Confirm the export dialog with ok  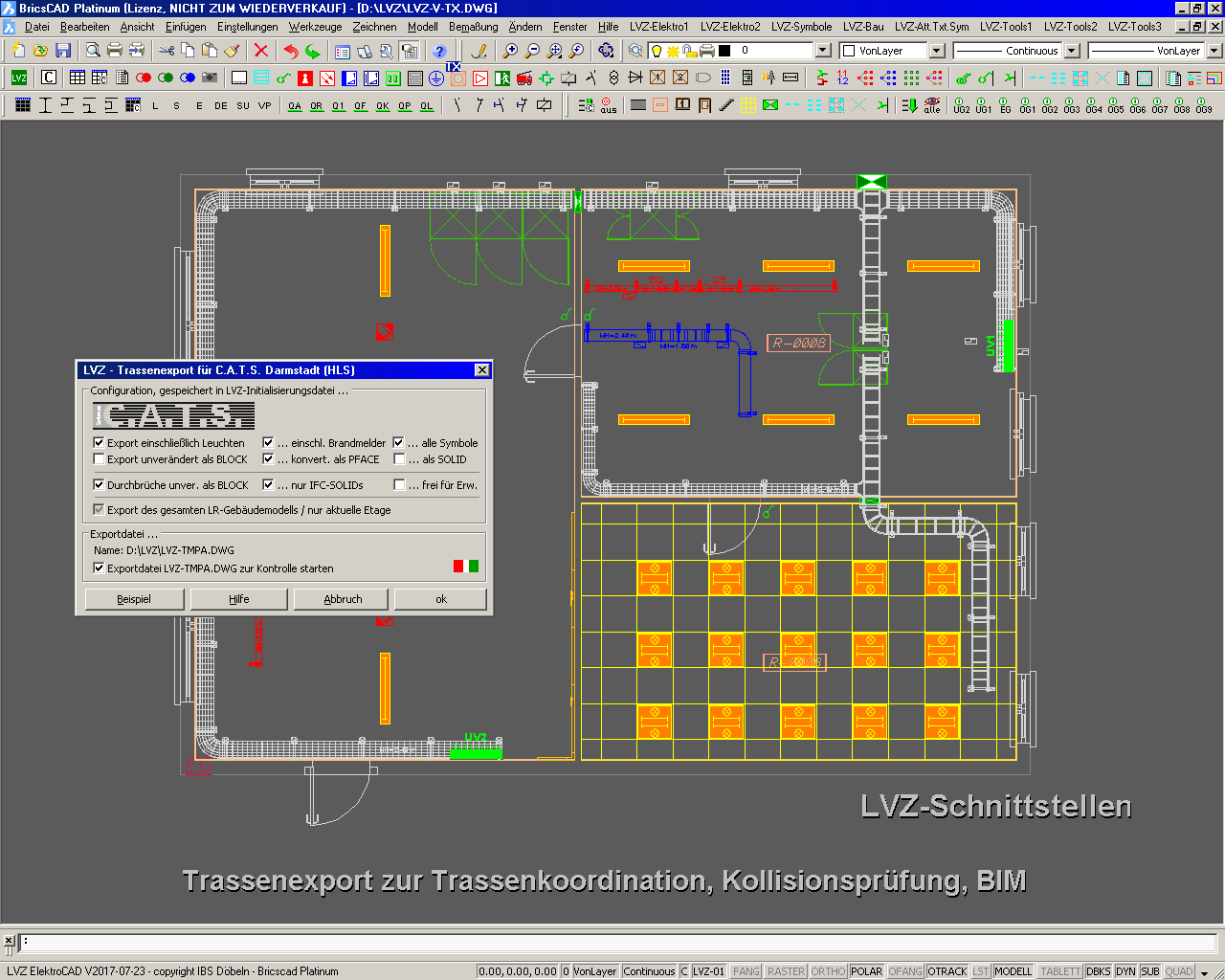pyautogui.click(x=441, y=599)
